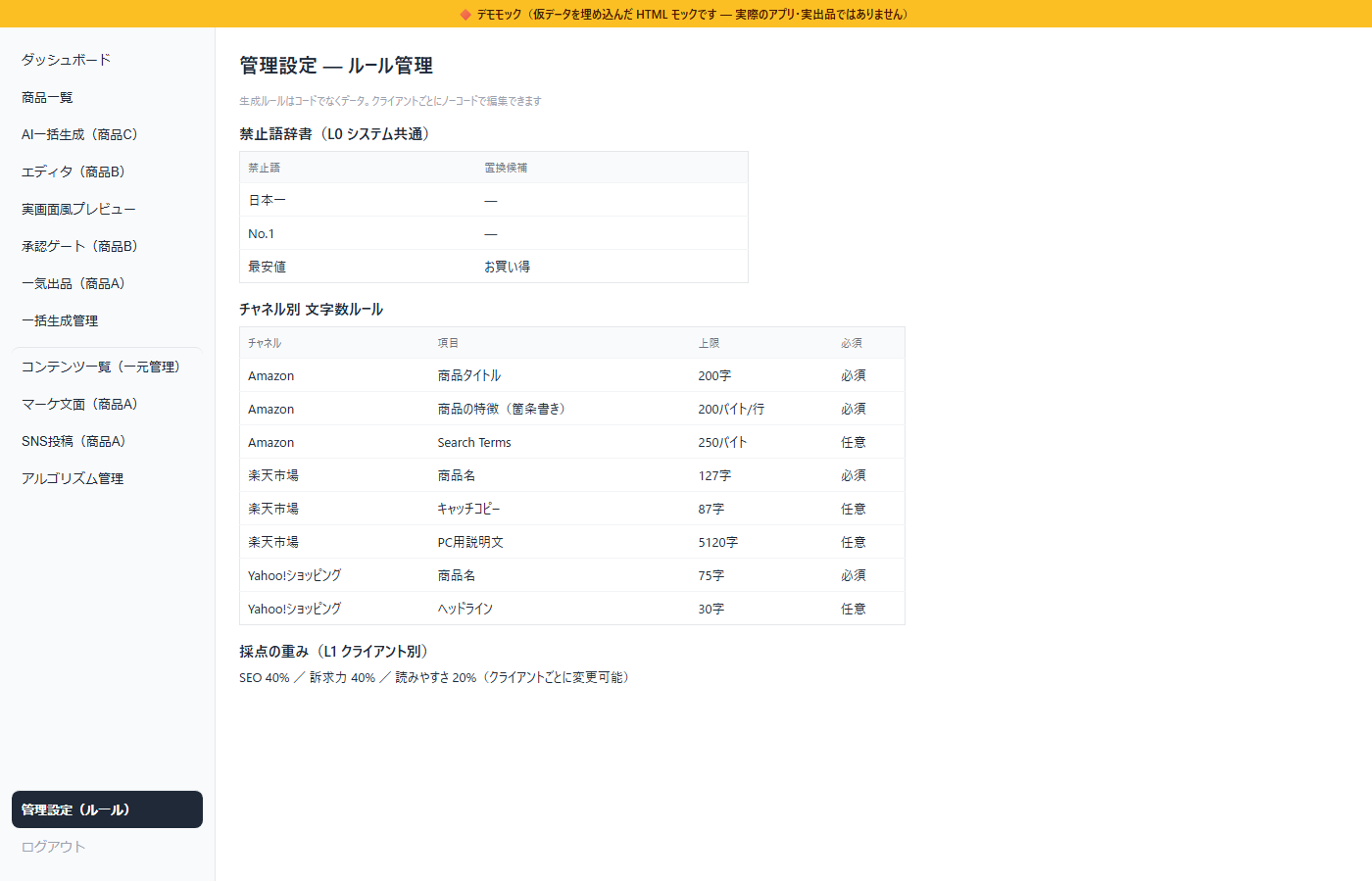Click the 87字 limit value

pos(711,509)
